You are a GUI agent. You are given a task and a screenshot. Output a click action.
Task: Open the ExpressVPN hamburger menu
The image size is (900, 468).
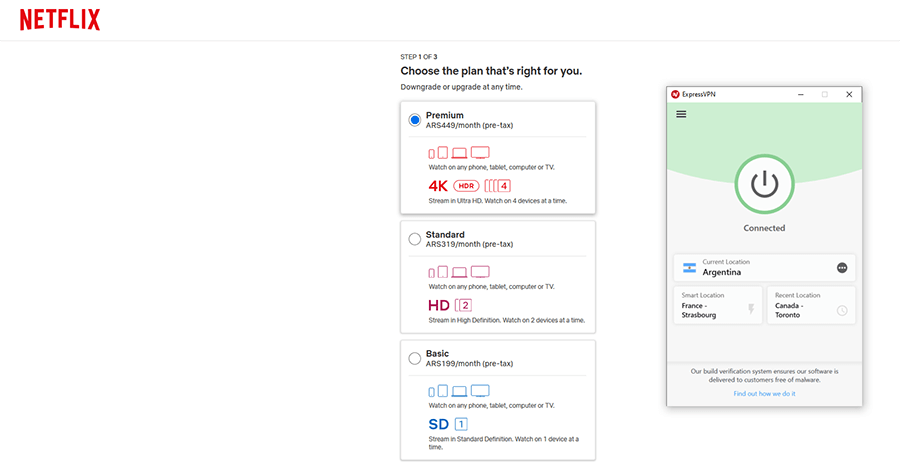point(681,114)
